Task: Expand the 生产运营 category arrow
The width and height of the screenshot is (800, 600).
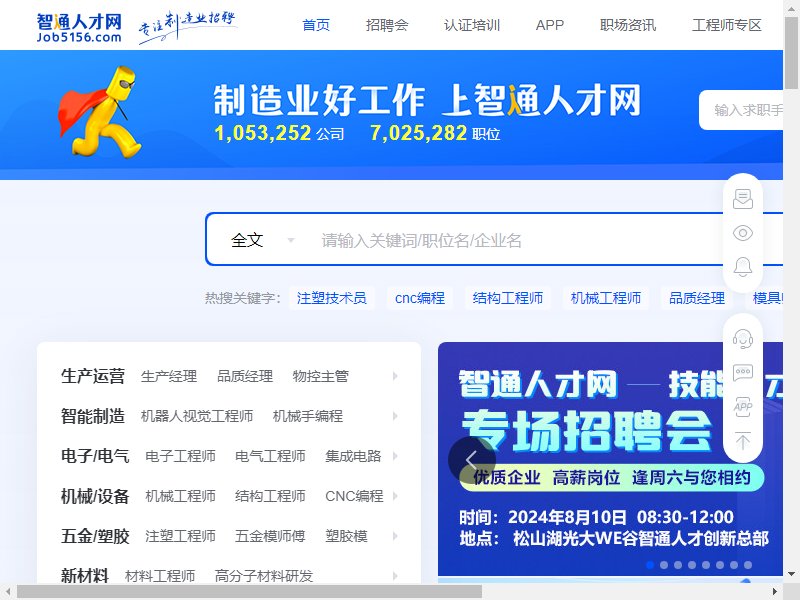Action: pyautogui.click(x=395, y=377)
